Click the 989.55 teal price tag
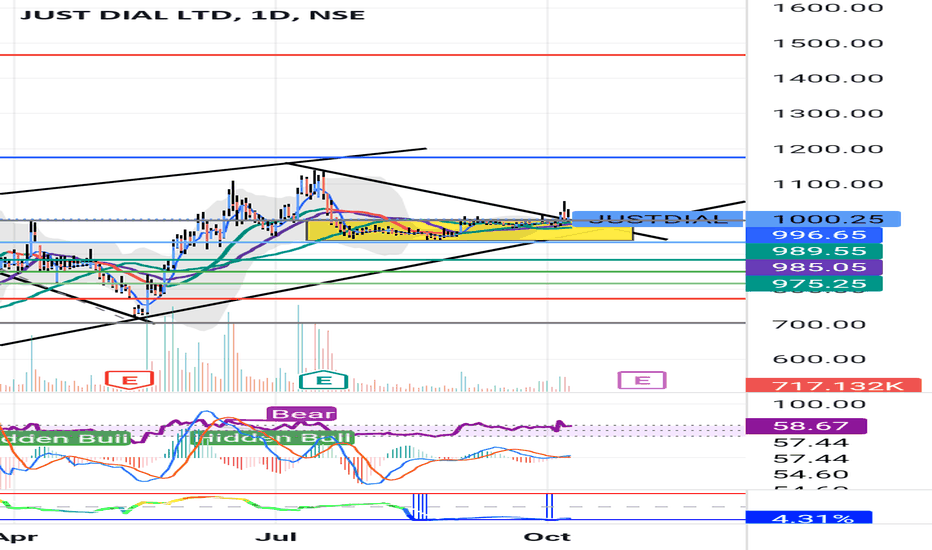This screenshot has height=550, width=932. pos(814,251)
